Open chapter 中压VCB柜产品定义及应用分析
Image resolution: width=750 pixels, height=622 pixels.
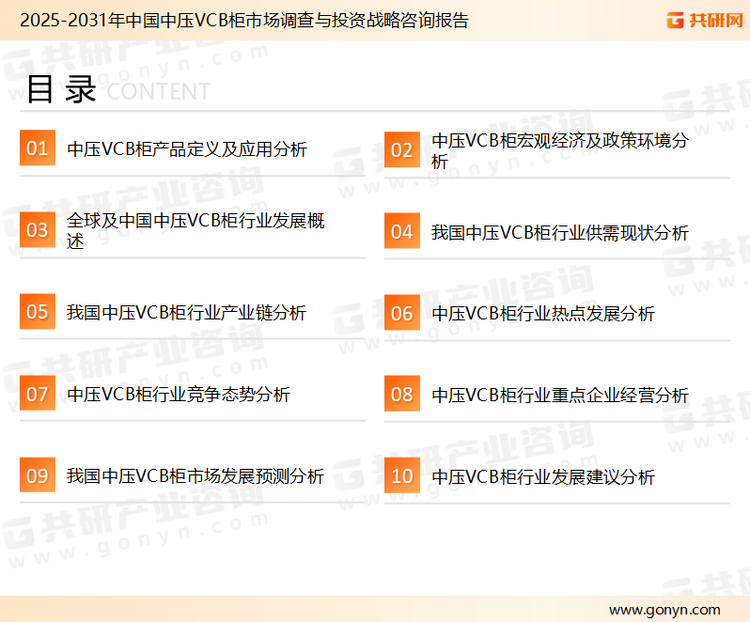coord(187,149)
